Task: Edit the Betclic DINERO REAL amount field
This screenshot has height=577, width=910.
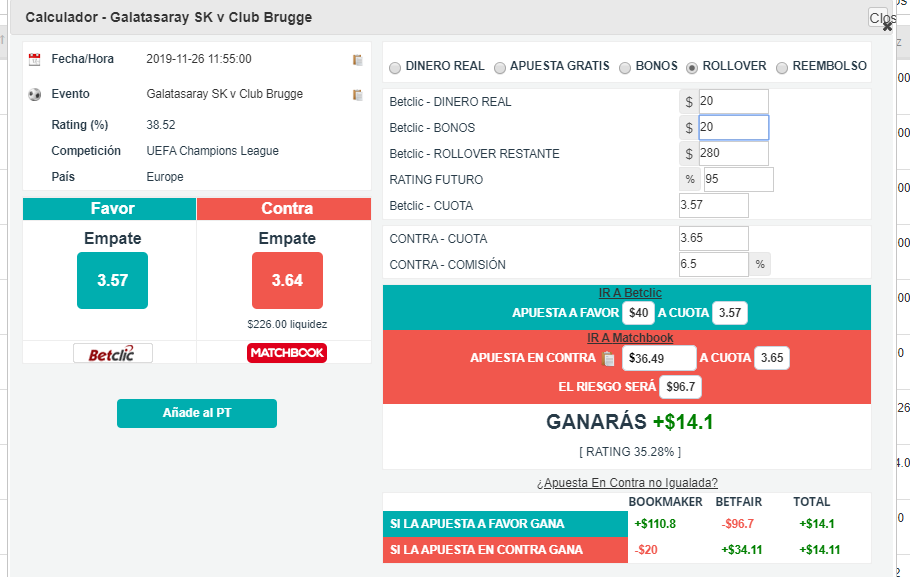Action: coord(734,102)
